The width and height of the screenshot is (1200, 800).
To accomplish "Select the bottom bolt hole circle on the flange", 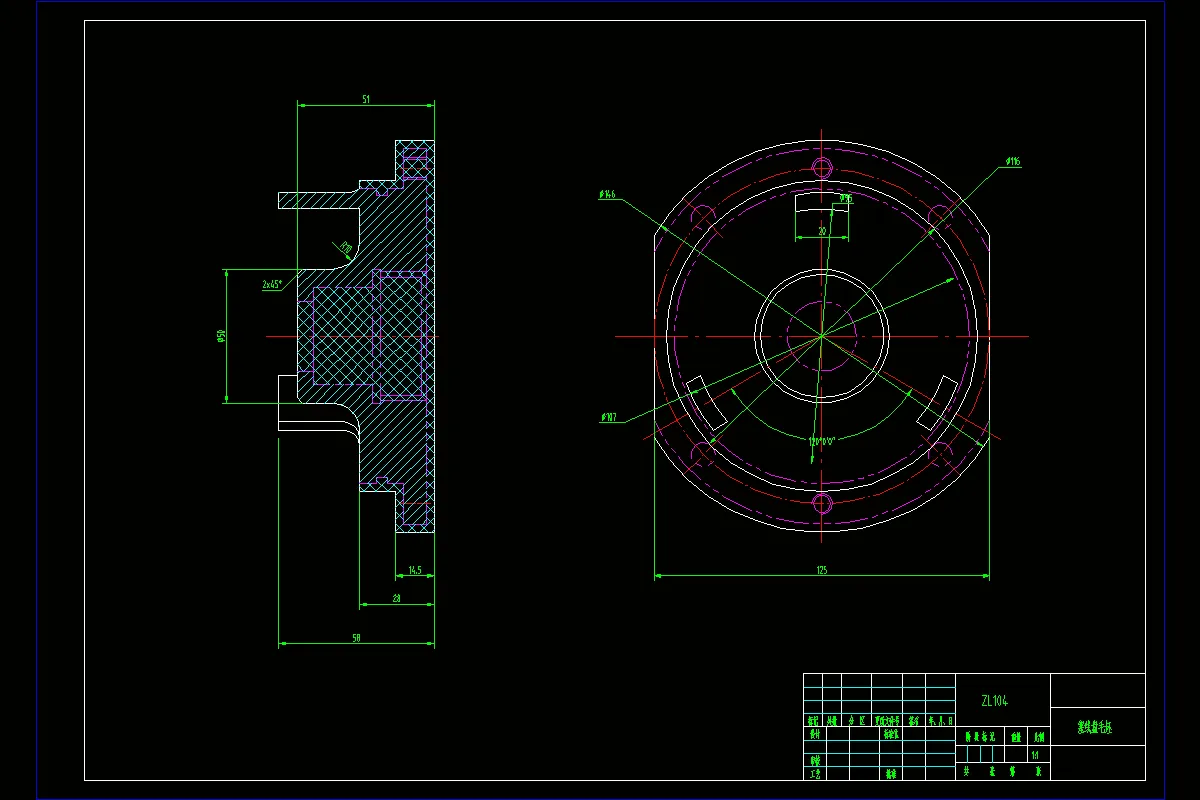I will (822, 504).
